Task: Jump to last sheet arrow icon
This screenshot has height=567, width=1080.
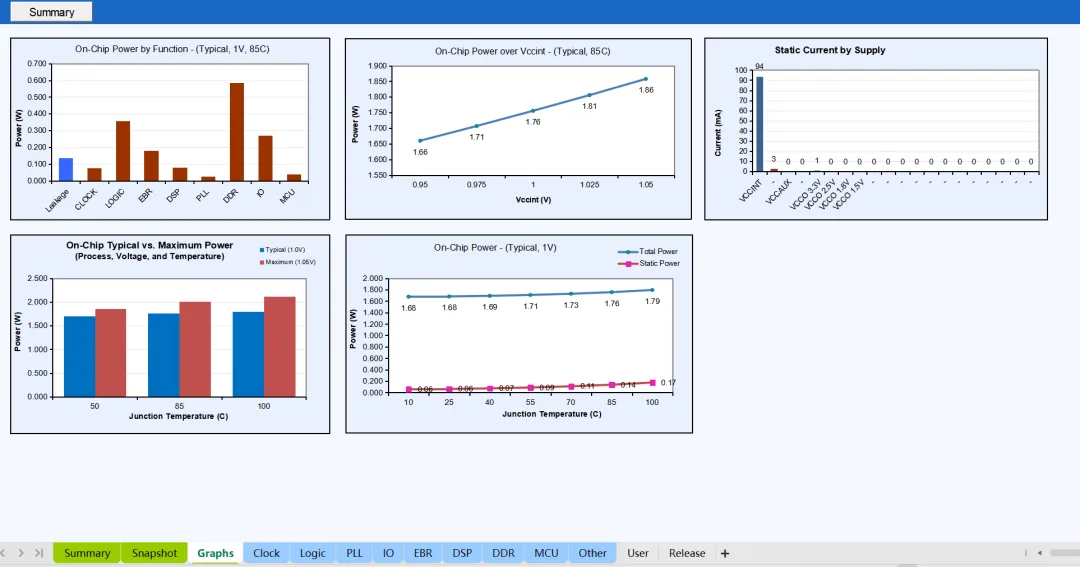Action: click(x=39, y=553)
